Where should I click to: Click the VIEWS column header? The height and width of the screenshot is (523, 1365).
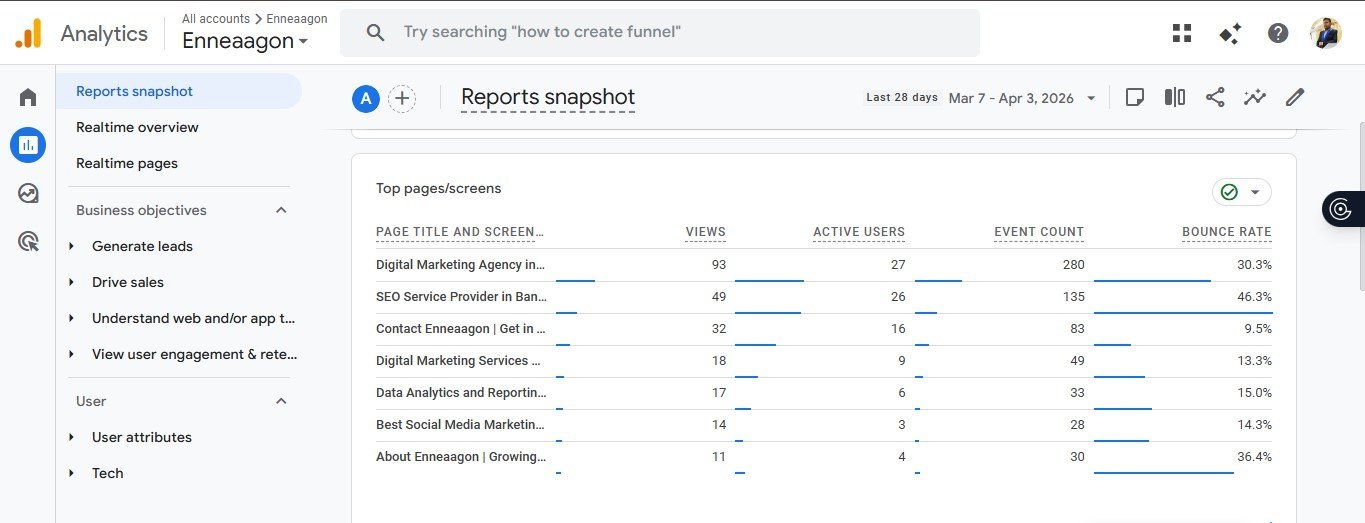[706, 232]
